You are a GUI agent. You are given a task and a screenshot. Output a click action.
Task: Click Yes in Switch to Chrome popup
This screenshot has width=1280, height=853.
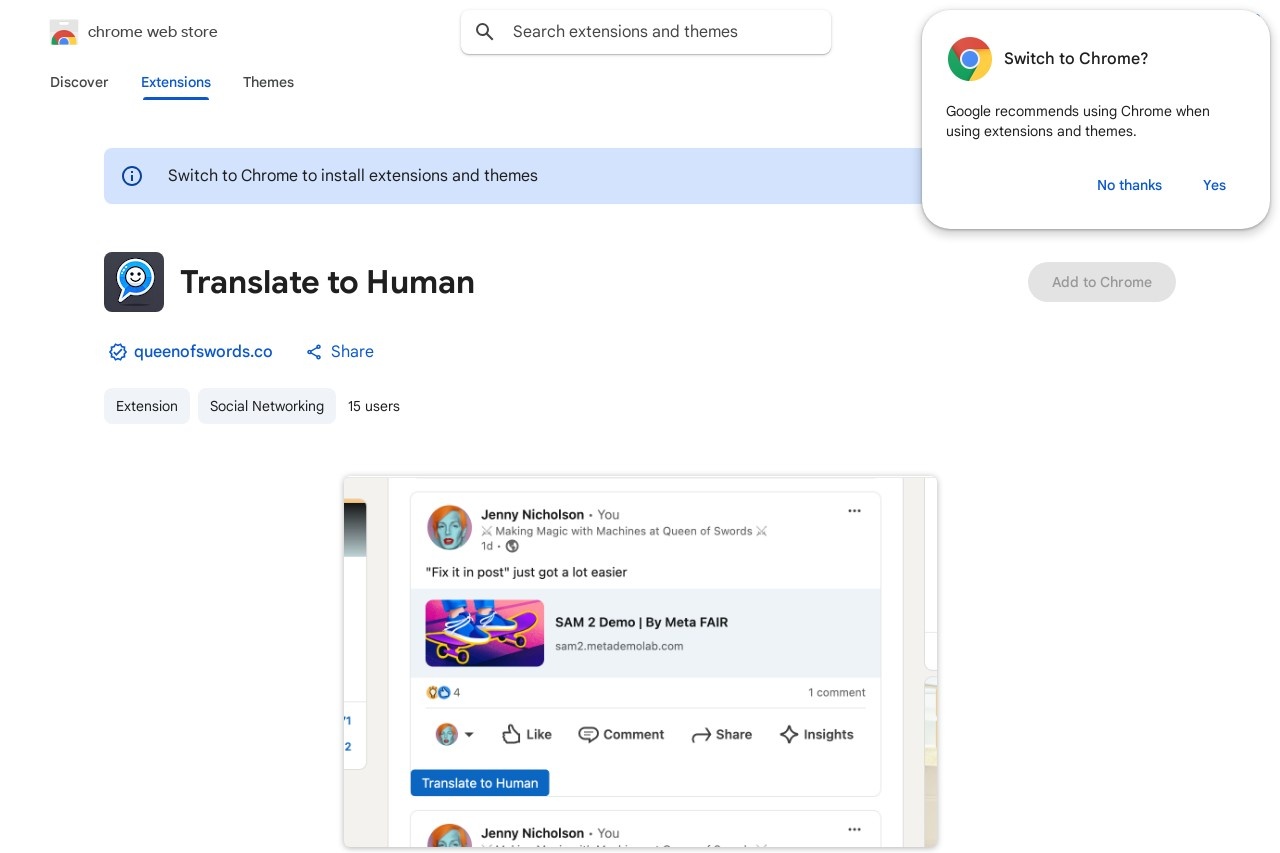(1214, 185)
